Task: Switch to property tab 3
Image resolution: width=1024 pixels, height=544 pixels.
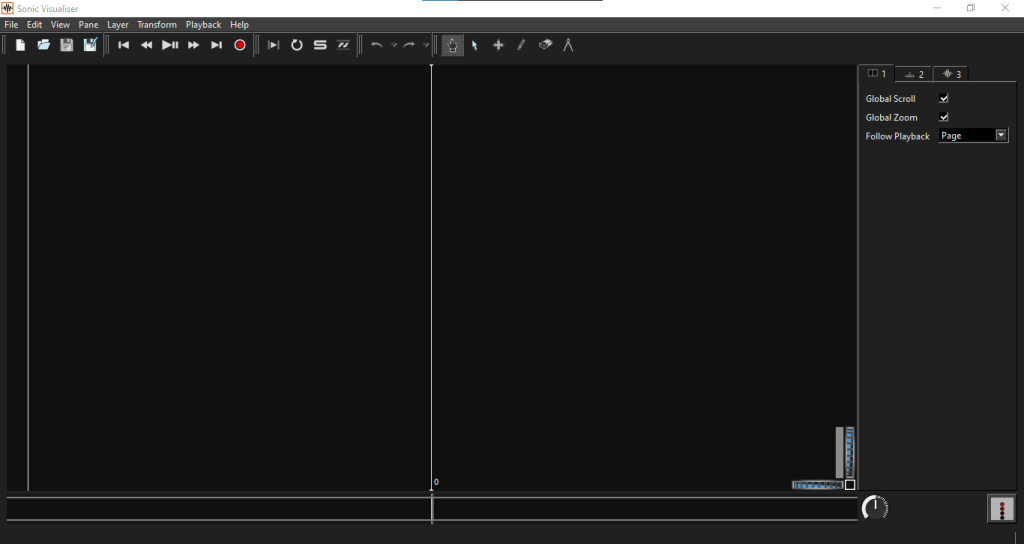Action: click(x=950, y=74)
